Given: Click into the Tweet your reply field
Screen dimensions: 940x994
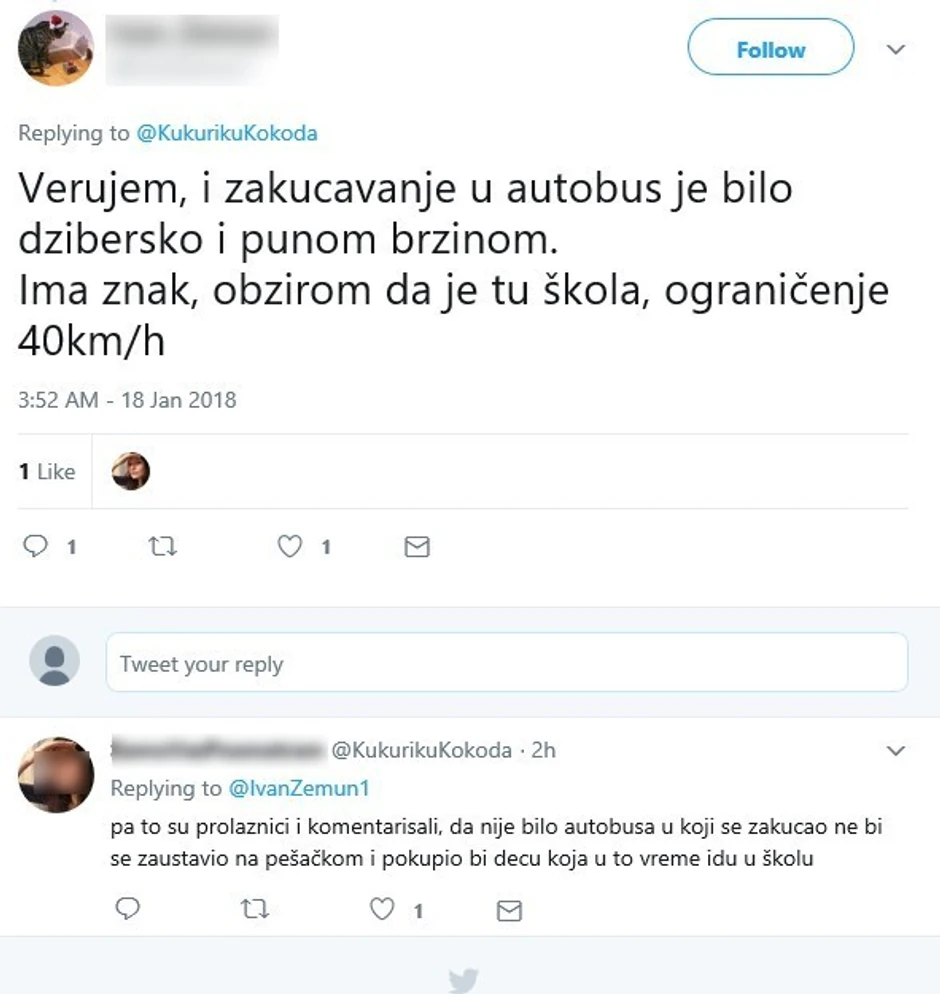Looking at the screenshot, I should 507,662.
